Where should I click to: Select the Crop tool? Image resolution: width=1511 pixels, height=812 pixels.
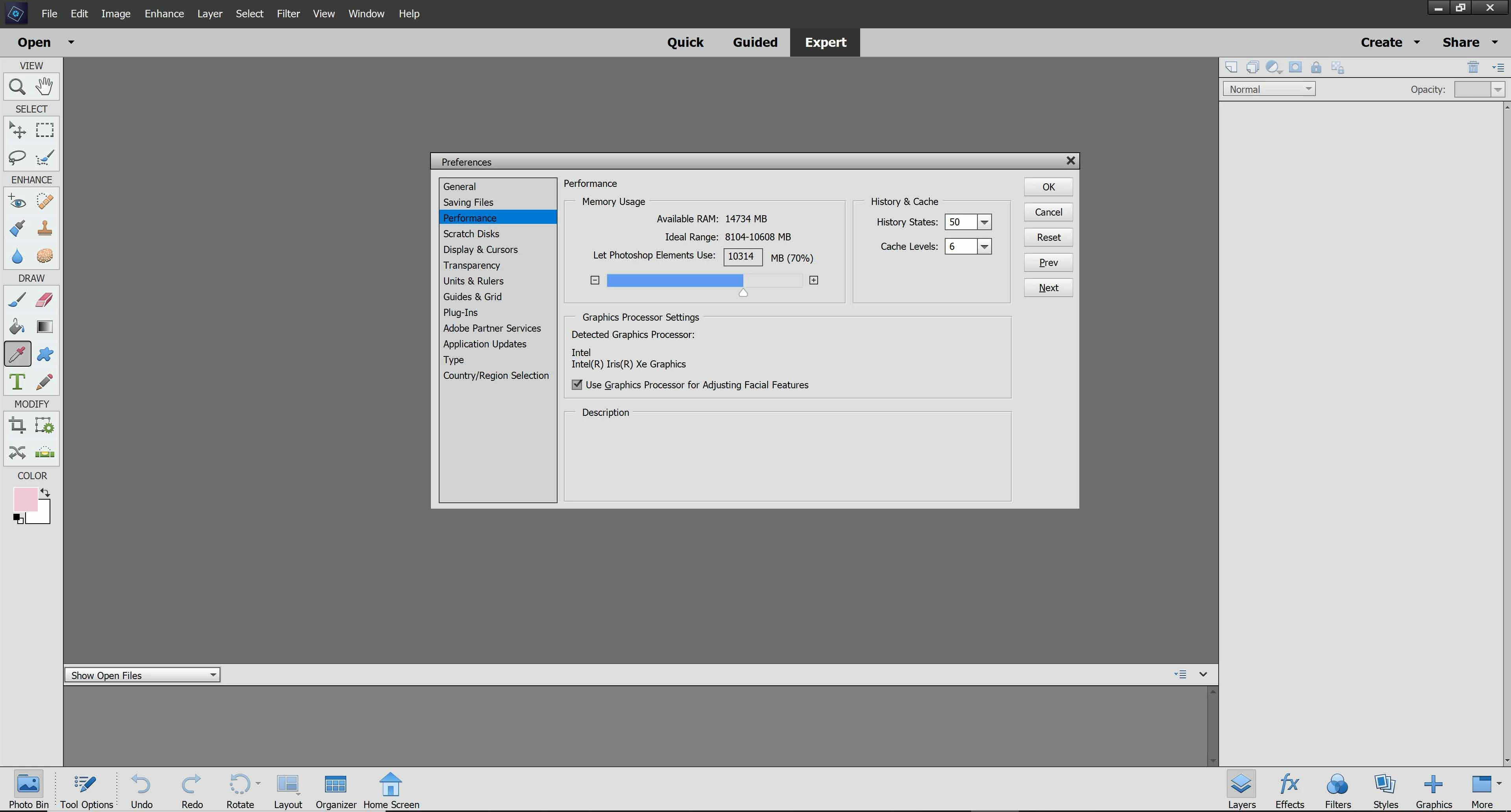click(x=17, y=425)
